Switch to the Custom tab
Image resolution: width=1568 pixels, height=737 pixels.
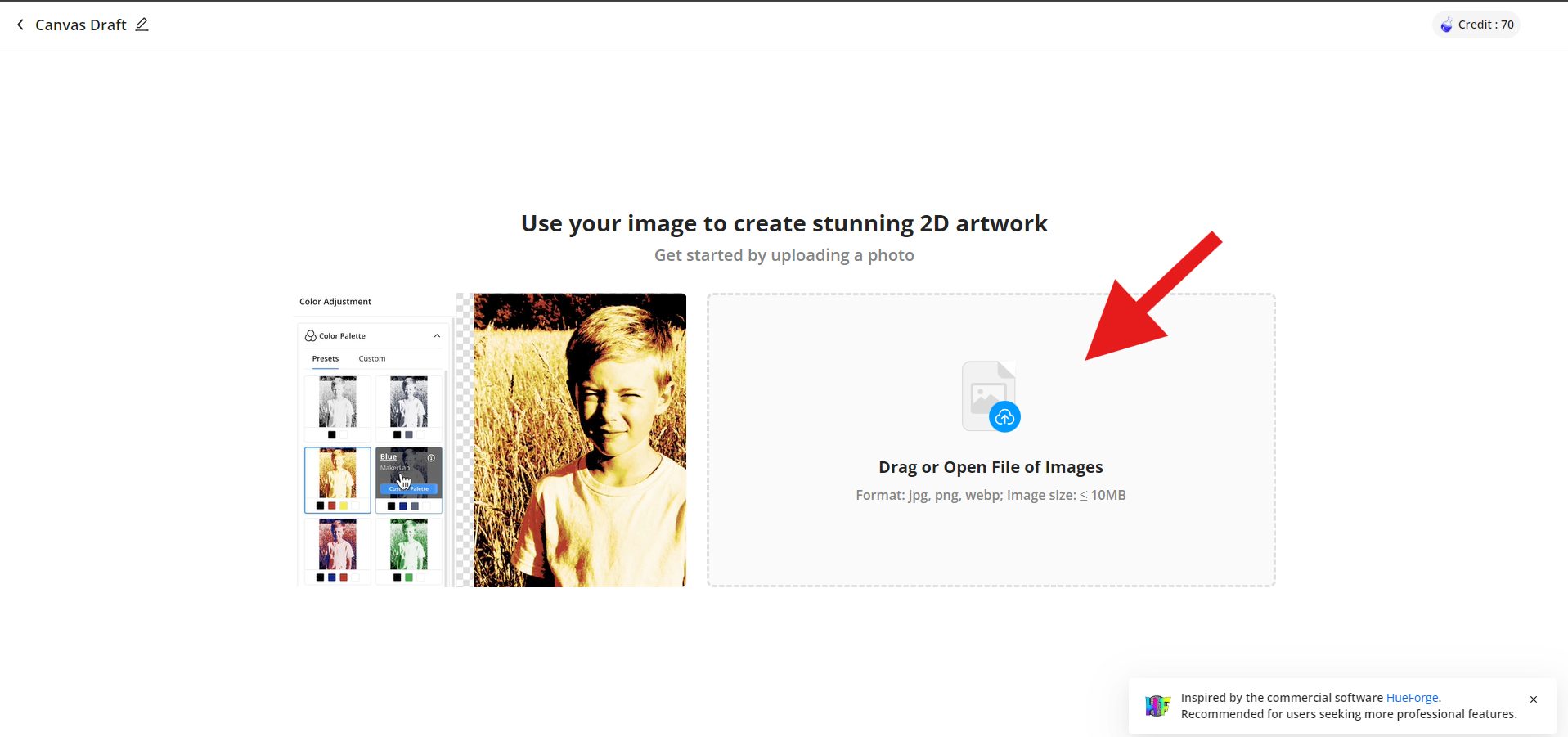371,359
